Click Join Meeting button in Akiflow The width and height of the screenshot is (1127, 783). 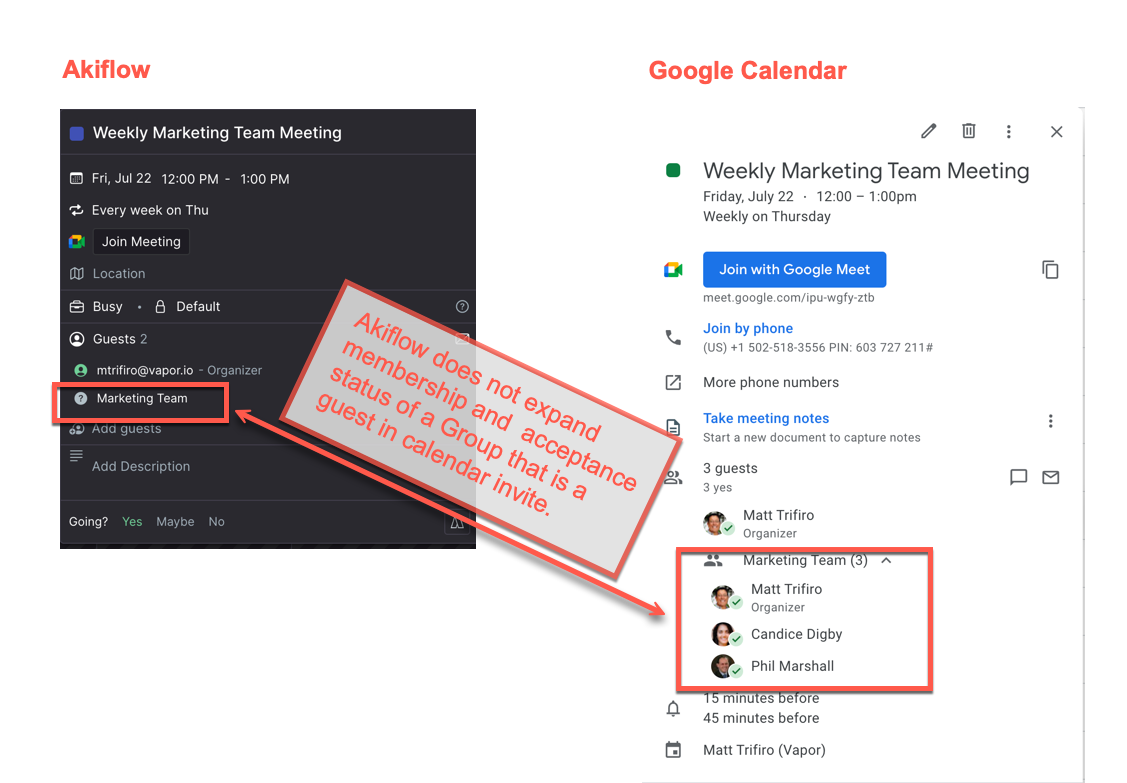141,242
